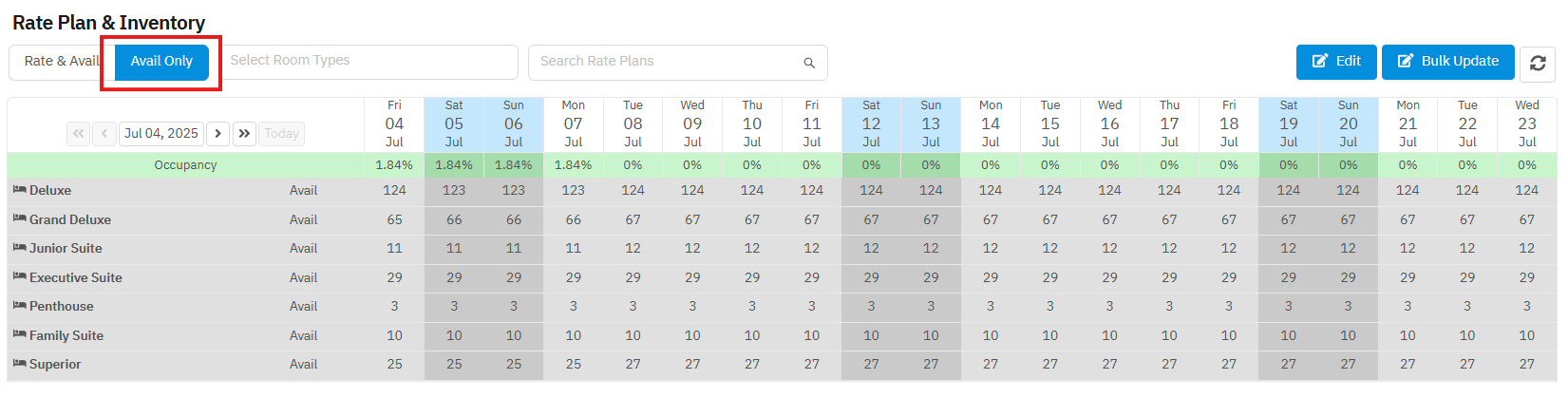The image size is (1568, 398).
Task: Open Bulk Update
Action: coord(1447,62)
